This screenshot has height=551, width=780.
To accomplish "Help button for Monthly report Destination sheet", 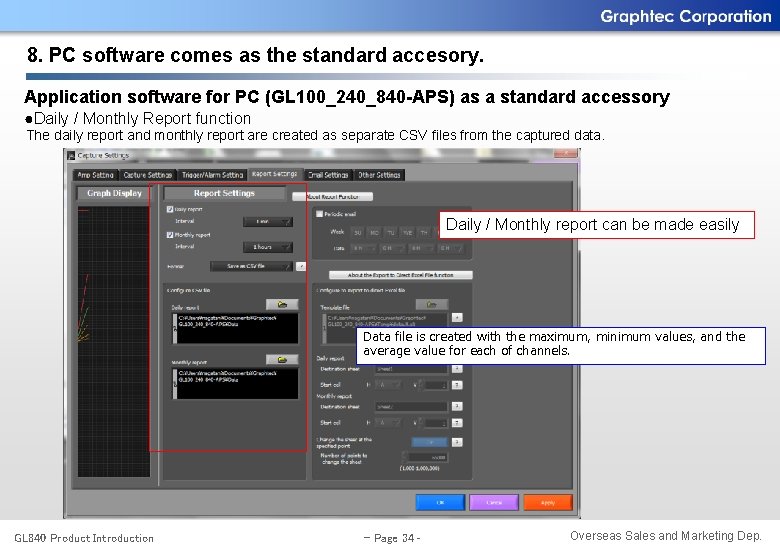I will coord(457,406).
